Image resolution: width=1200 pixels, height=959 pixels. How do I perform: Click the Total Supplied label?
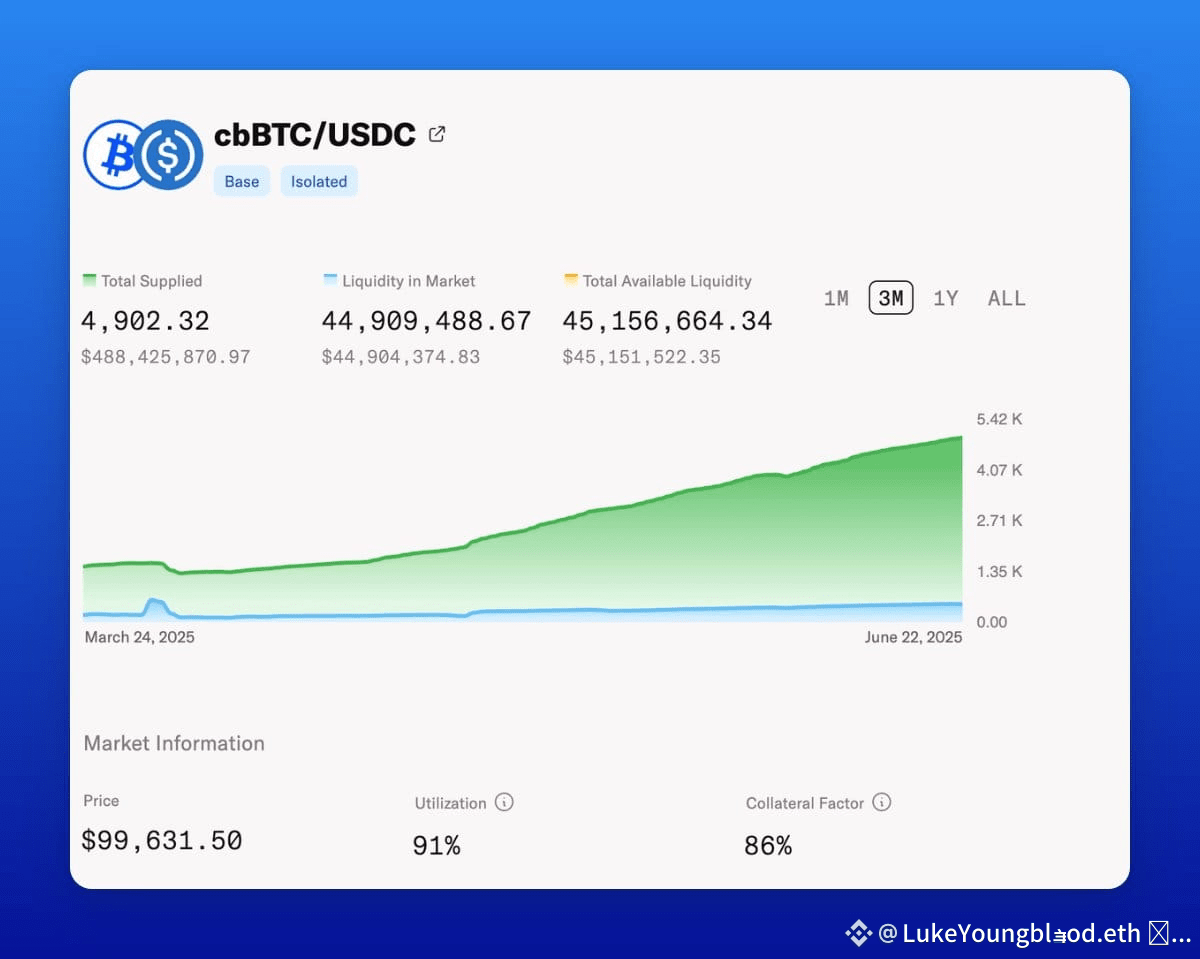[x=152, y=281]
